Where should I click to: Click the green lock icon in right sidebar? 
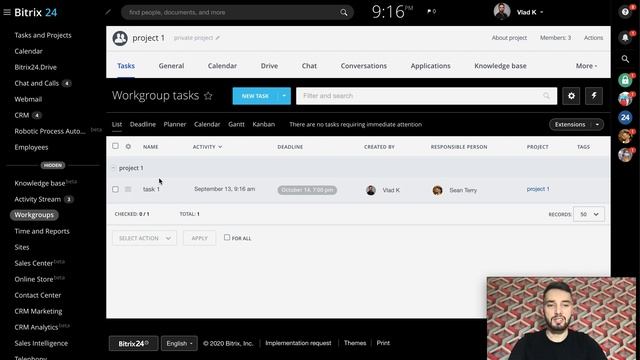click(625, 80)
